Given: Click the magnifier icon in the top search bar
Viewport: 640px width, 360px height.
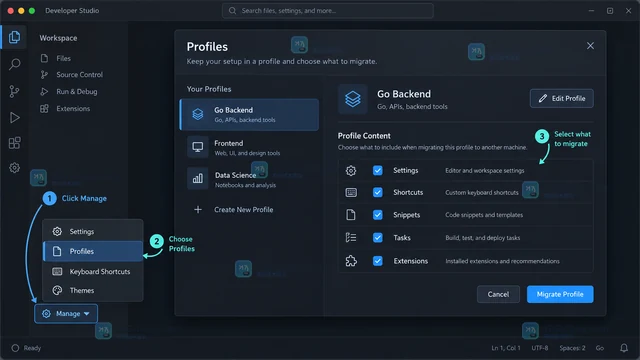Looking at the screenshot, I should 232,11.
